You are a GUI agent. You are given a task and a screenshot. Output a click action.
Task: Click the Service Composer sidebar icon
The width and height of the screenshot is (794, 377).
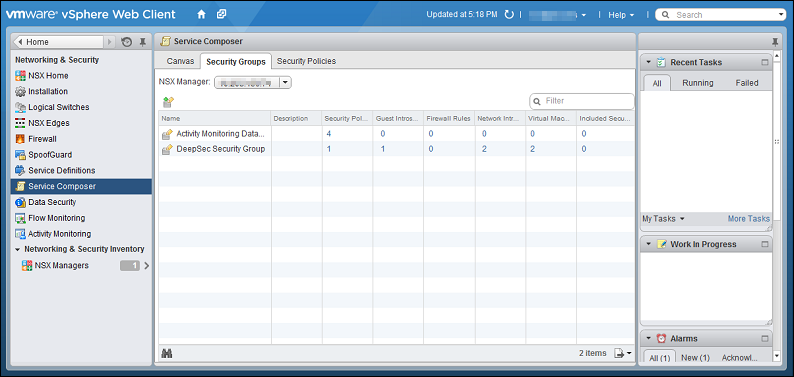(21, 186)
